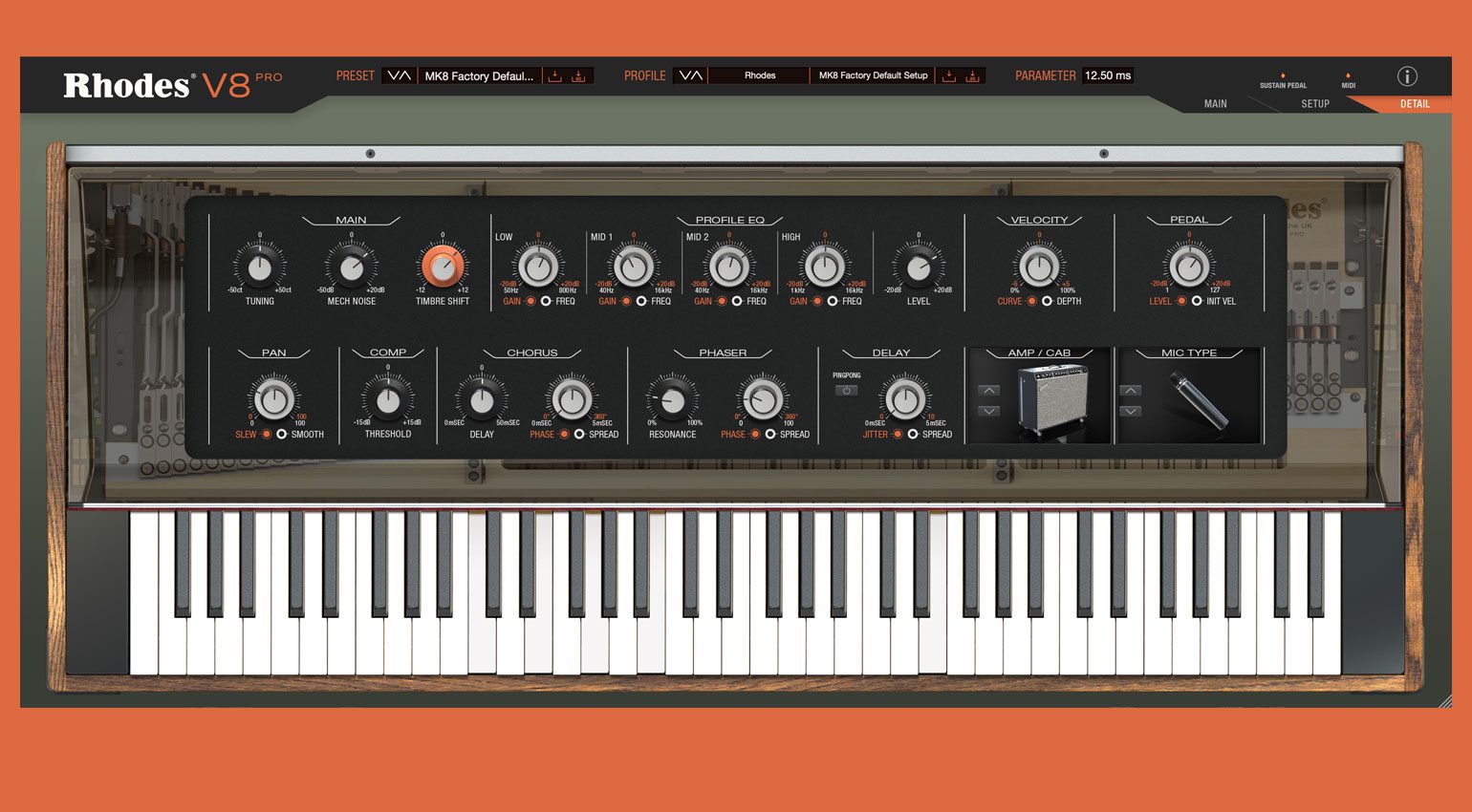1472x812 pixels.
Task: Click the Chorus DELAY knob
Action: coord(482,400)
